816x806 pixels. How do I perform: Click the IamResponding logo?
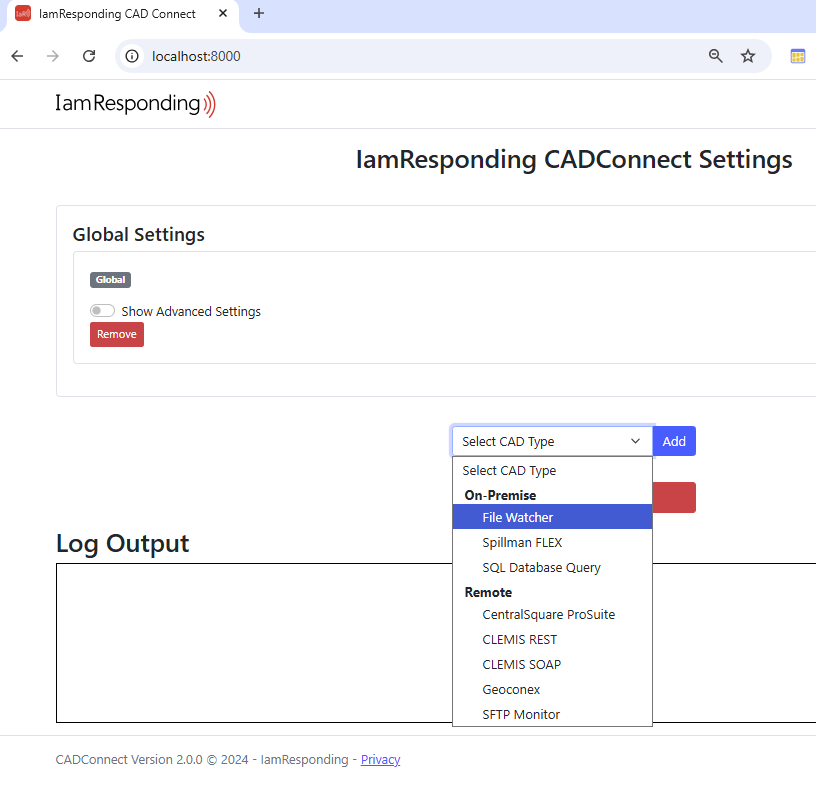(x=135, y=103)
